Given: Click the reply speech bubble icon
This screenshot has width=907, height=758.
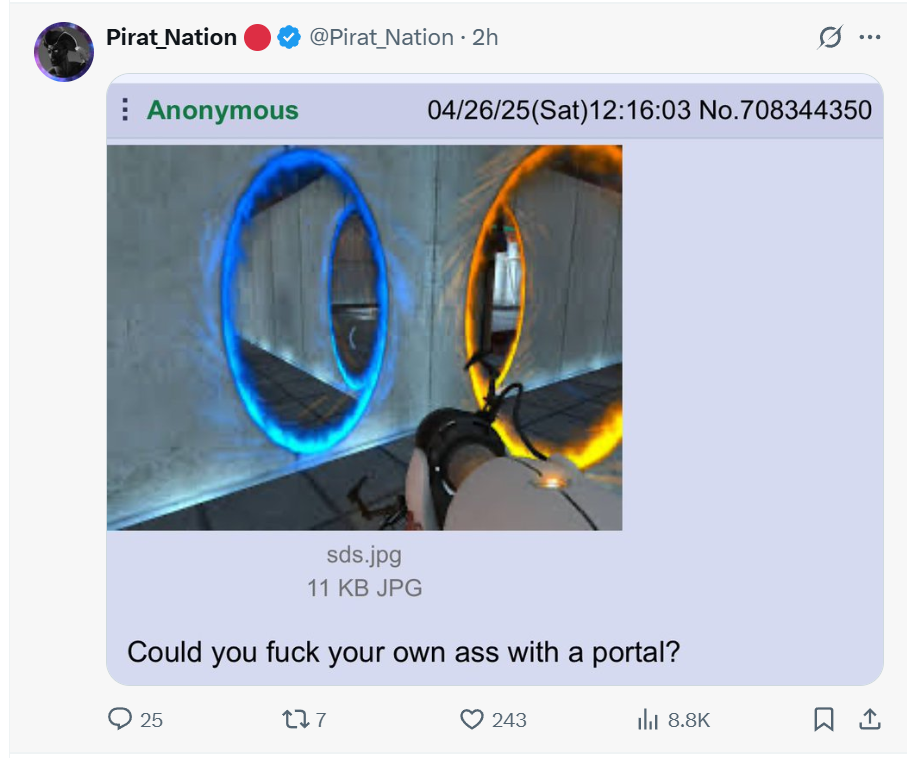Looking at the screenshot, I should point(119,719).
